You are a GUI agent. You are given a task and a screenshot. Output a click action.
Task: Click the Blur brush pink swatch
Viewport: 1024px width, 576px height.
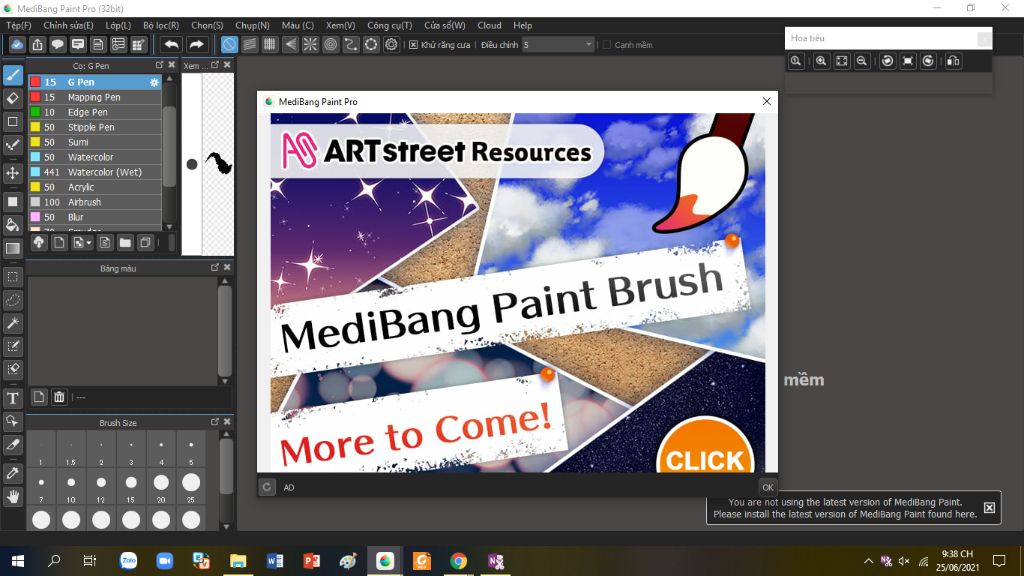[x=35, y=217]
